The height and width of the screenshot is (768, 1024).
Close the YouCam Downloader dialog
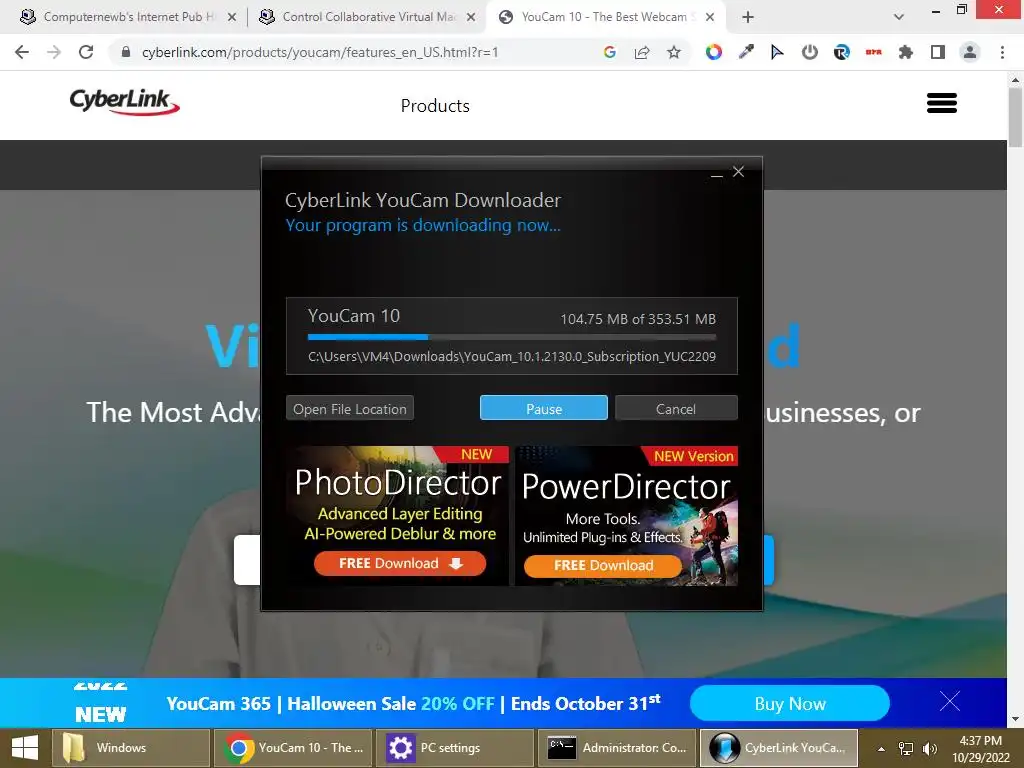pos(739,171)
